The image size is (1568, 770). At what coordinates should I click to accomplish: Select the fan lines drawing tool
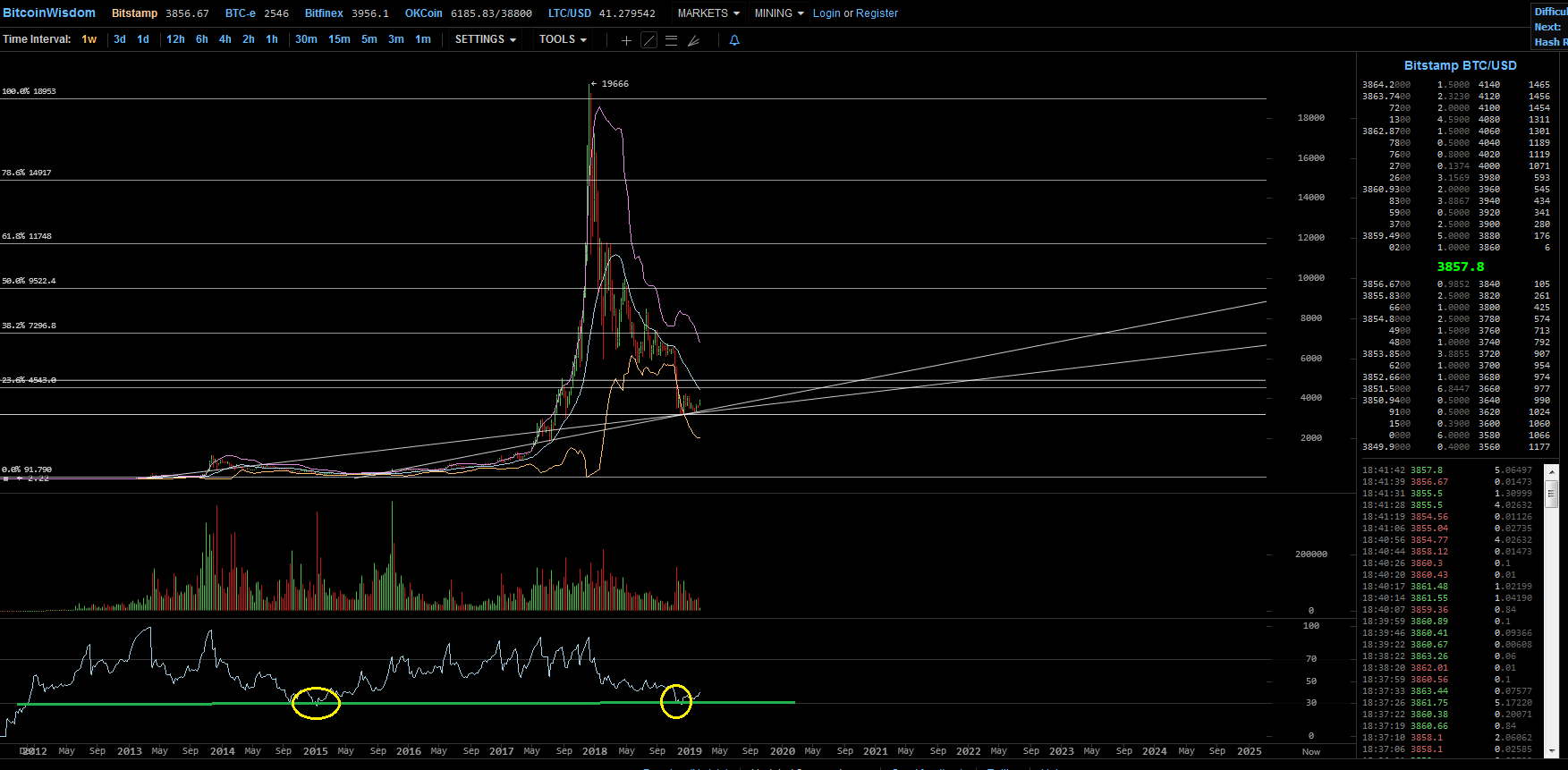tap(693, 40)
